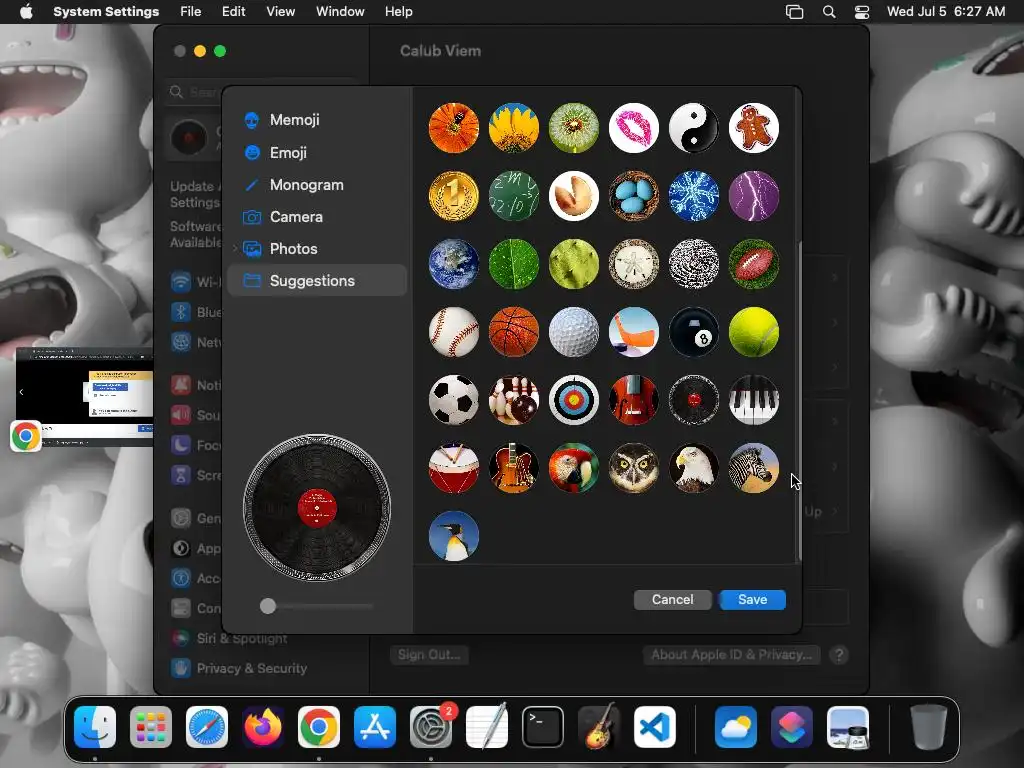Select the blue eggs nest picture
This screenshot has height=768, width=1024.
click(633, 196)
